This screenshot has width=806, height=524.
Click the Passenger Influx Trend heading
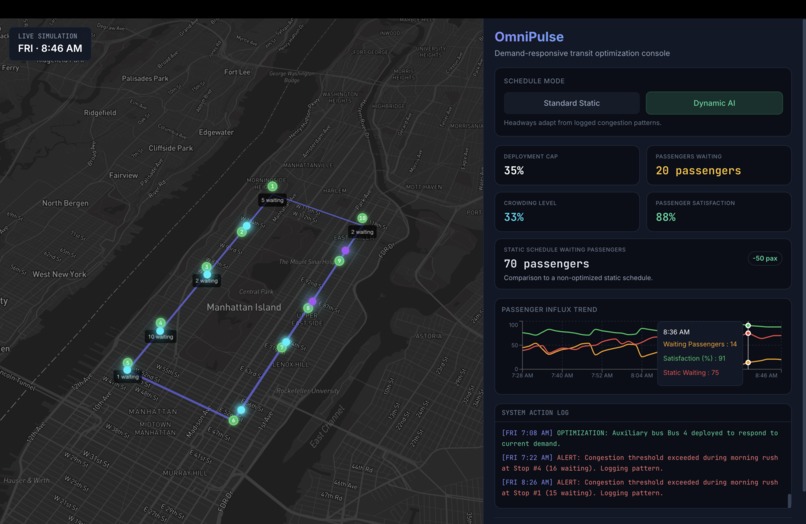[549, 310]
